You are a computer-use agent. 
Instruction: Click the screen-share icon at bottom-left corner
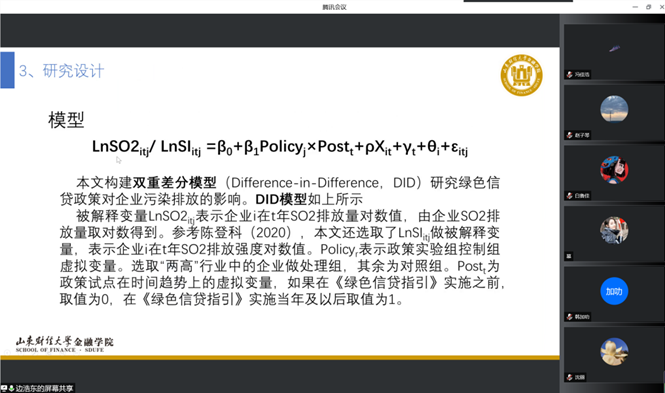4,388
